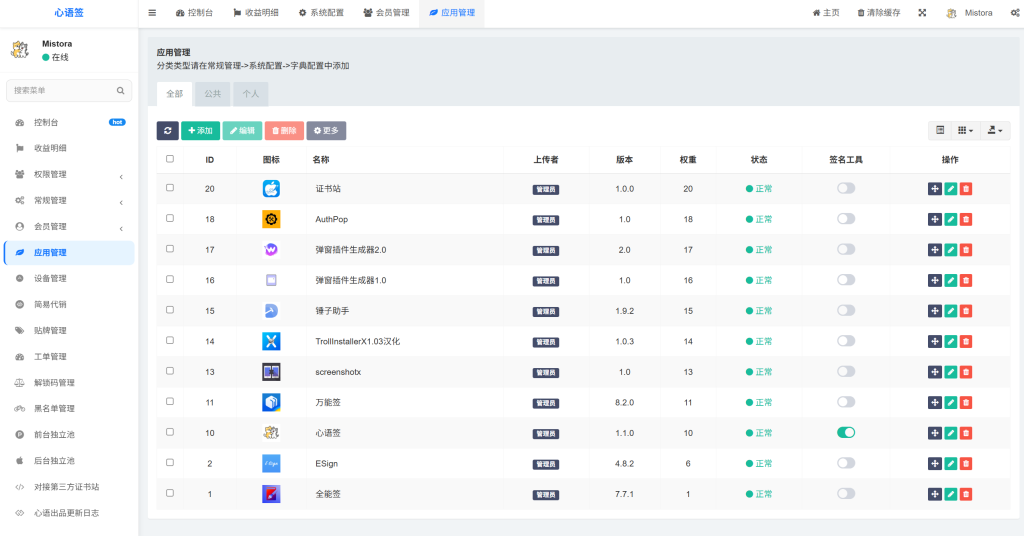Click the delete icon for TrollInstallerX1.03汉化 row
This screenshot has width=1024, height=536.
(966, 341)
